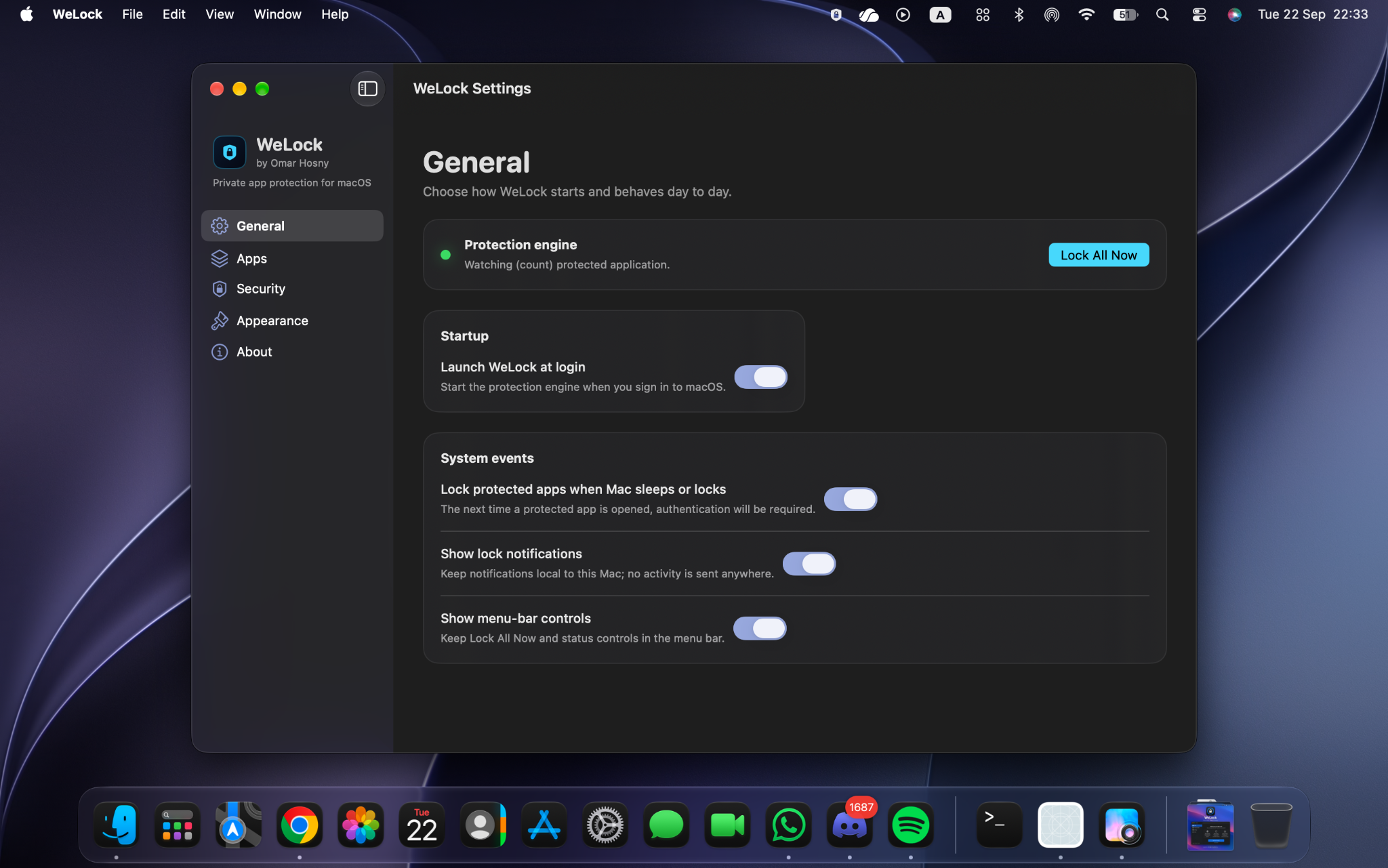Open Appearance via its paintbrush icon
The width and height of the screenshot is (1388, 868).
(220, 321)
